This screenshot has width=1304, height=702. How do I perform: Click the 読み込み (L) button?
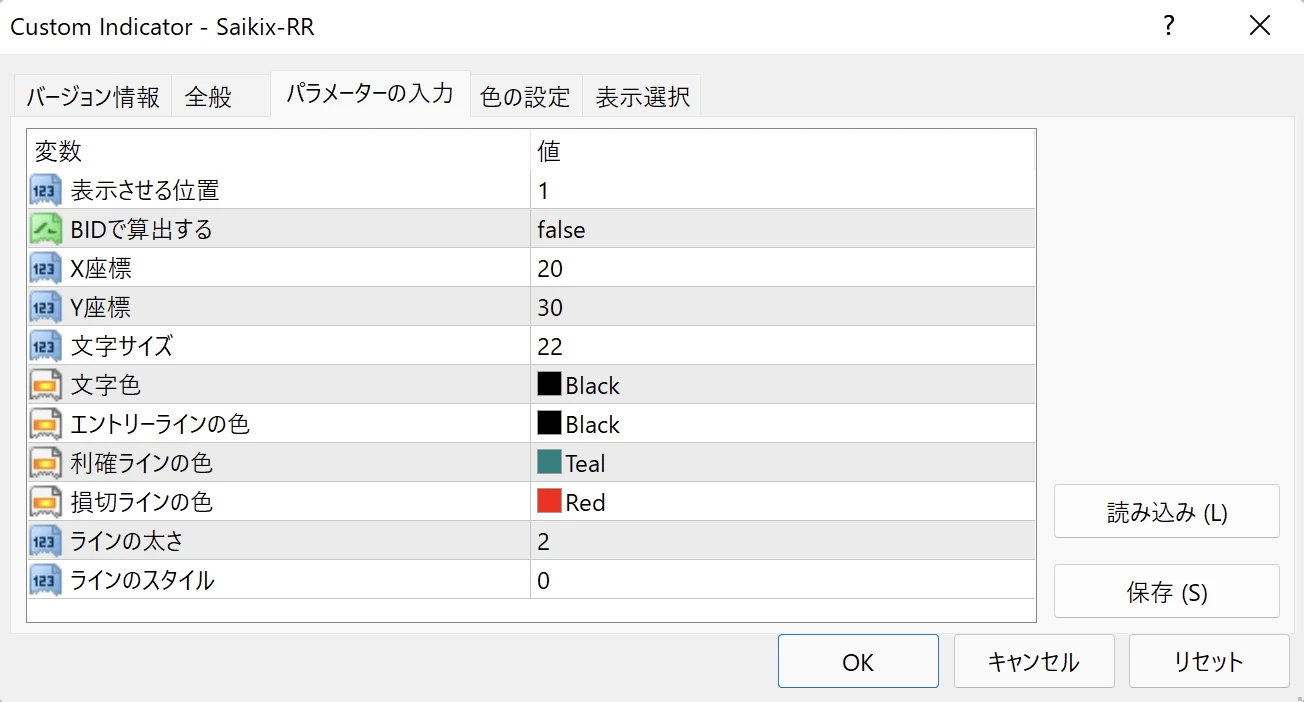point(1166,512)
